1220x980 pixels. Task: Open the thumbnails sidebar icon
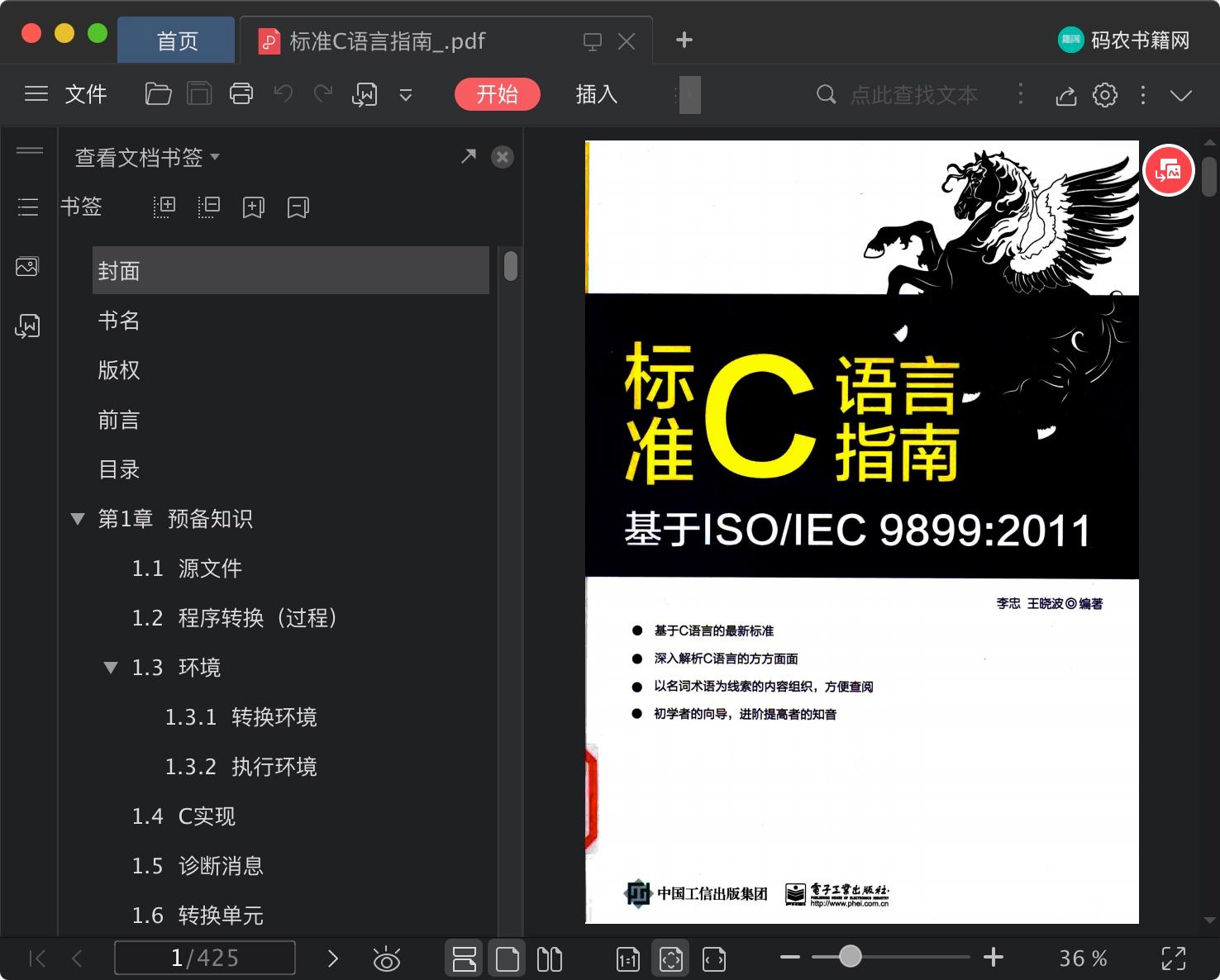(x=27, y=266)
